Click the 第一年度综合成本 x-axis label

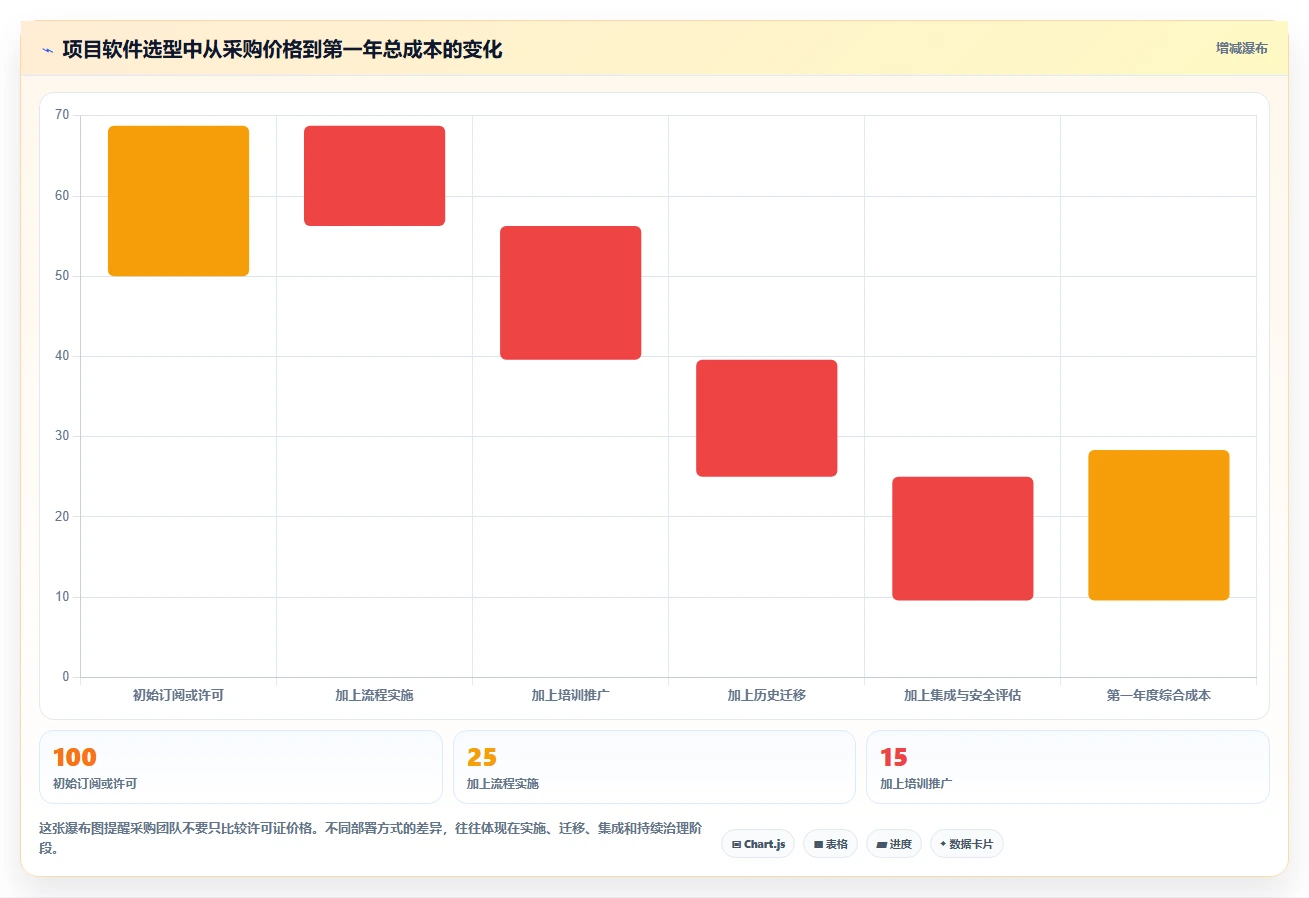tap(1158, 695)
